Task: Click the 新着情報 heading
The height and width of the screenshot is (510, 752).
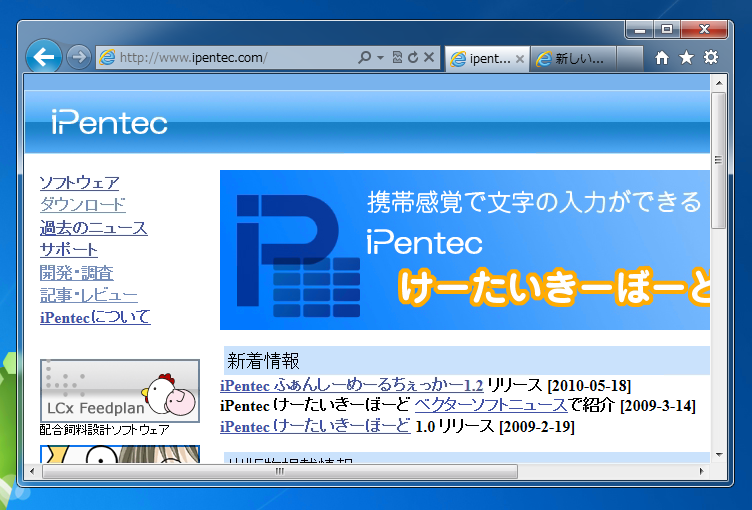Action: pyautogui.click(x=263, y=361)
